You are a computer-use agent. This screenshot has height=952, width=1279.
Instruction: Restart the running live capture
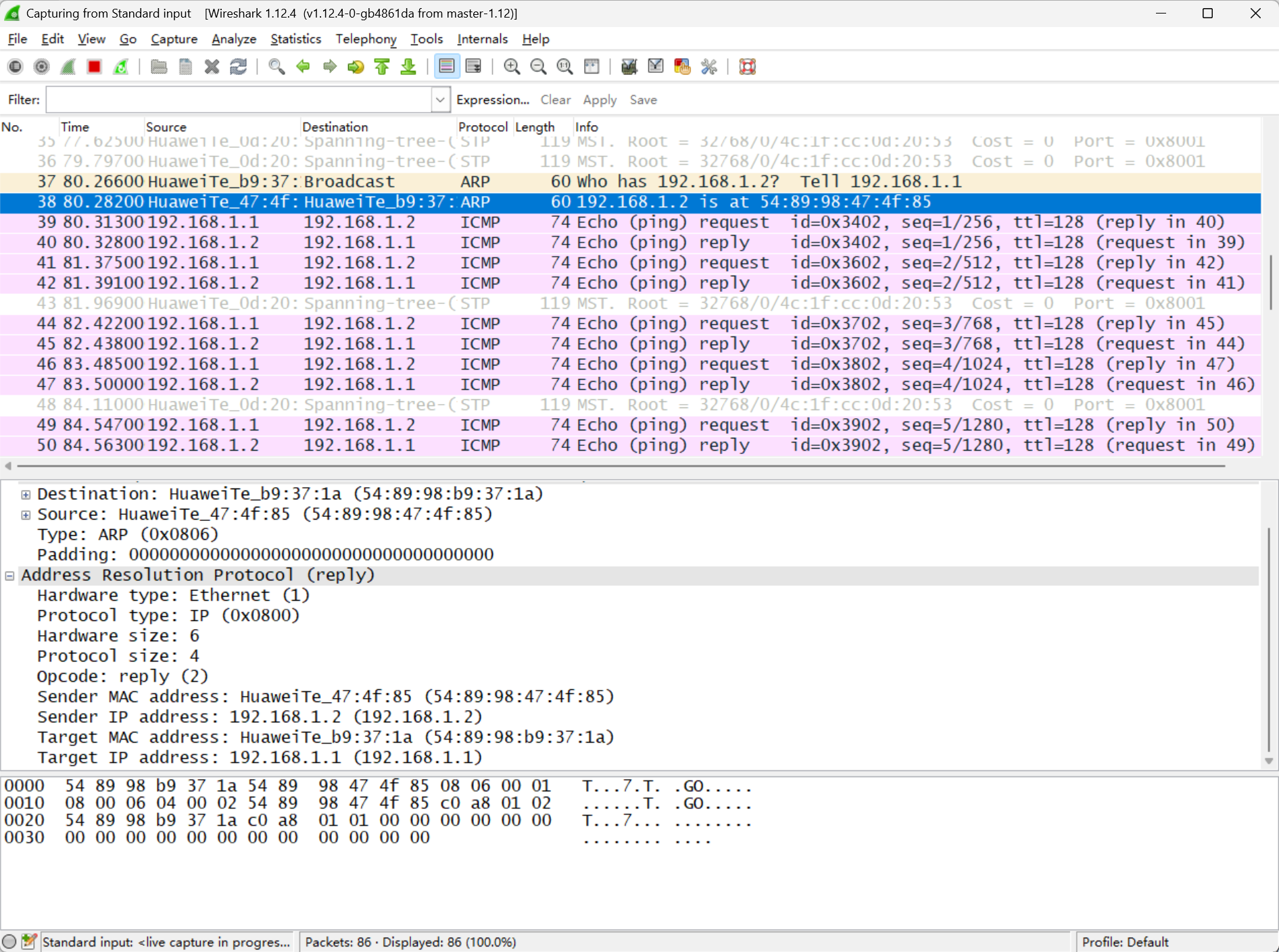(120, 66)
